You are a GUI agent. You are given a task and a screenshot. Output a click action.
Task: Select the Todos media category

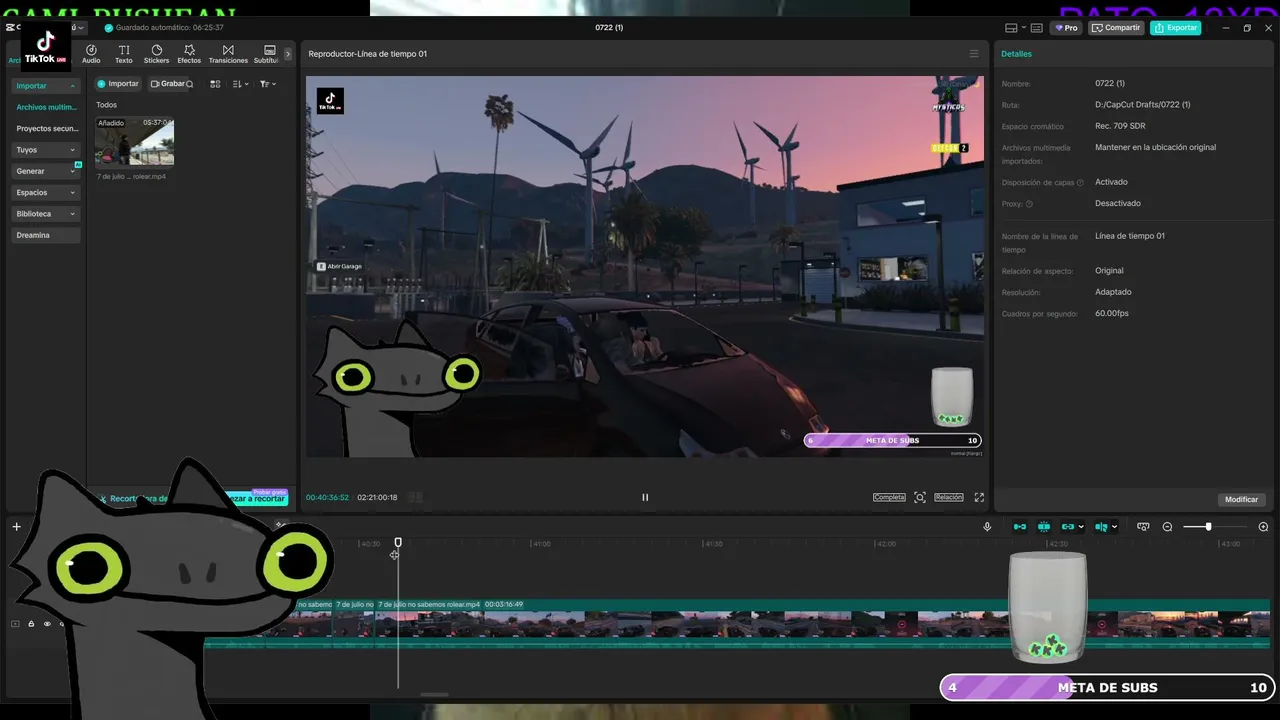point(106,105)
